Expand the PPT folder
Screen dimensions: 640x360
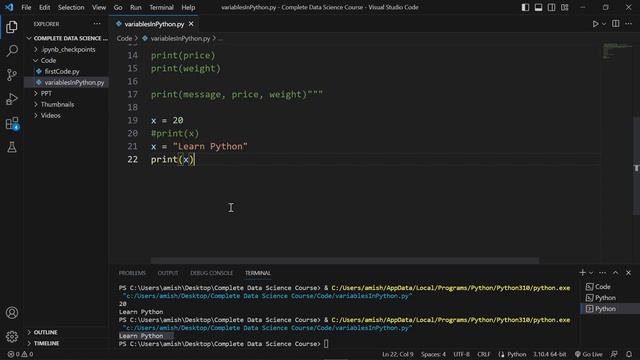click(x=67, y=93)
